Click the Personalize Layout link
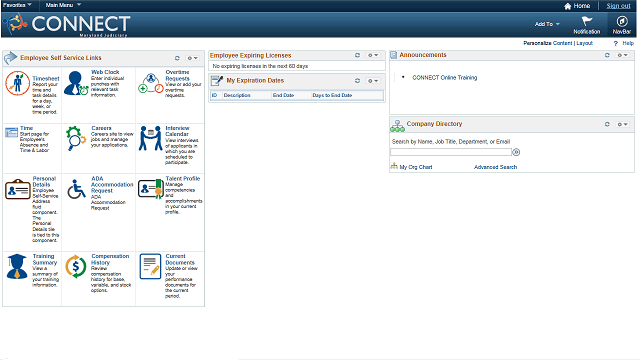640x360 pixels. [x=584, y=43]
